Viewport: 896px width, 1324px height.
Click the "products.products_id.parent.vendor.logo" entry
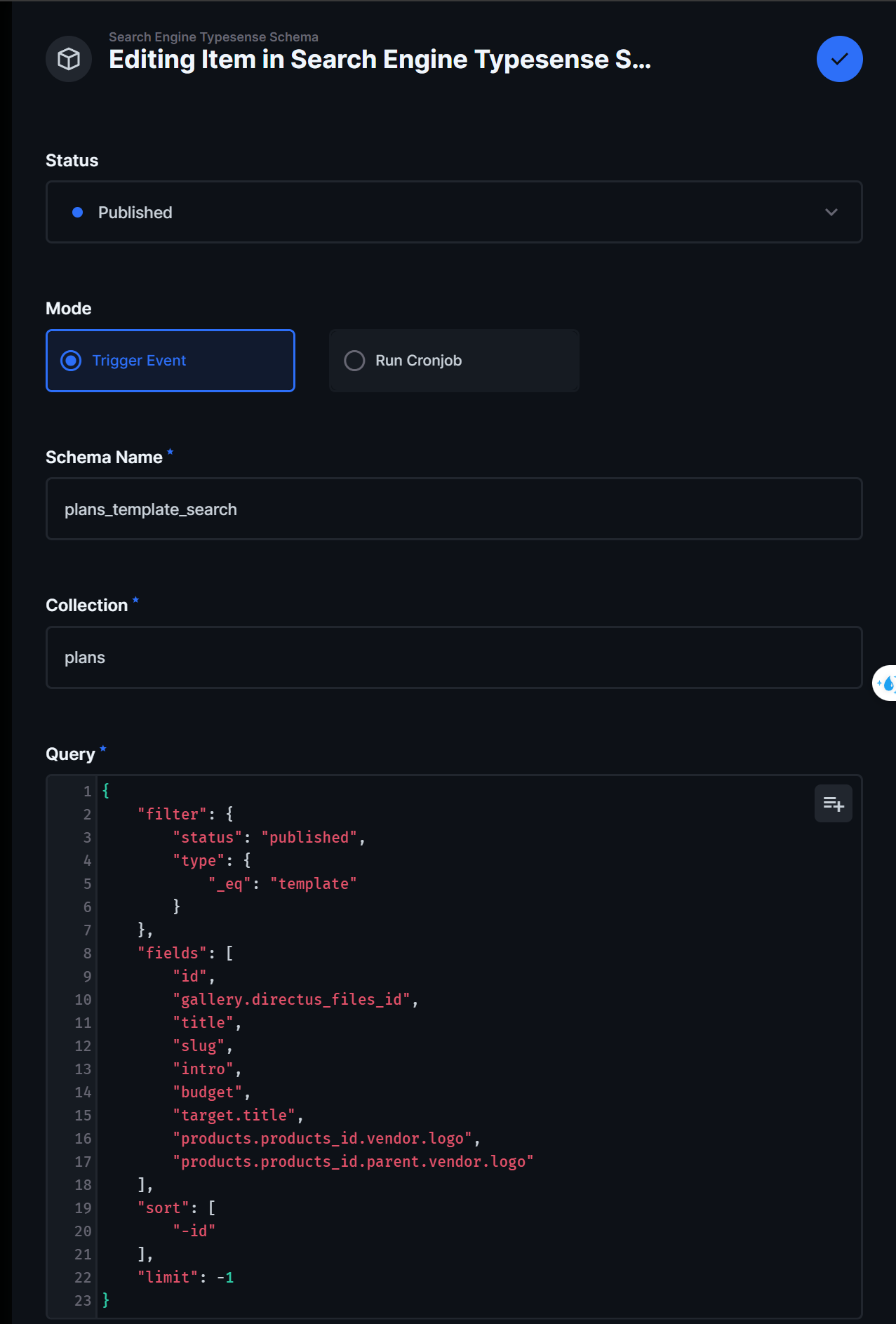click(353, 1161)
